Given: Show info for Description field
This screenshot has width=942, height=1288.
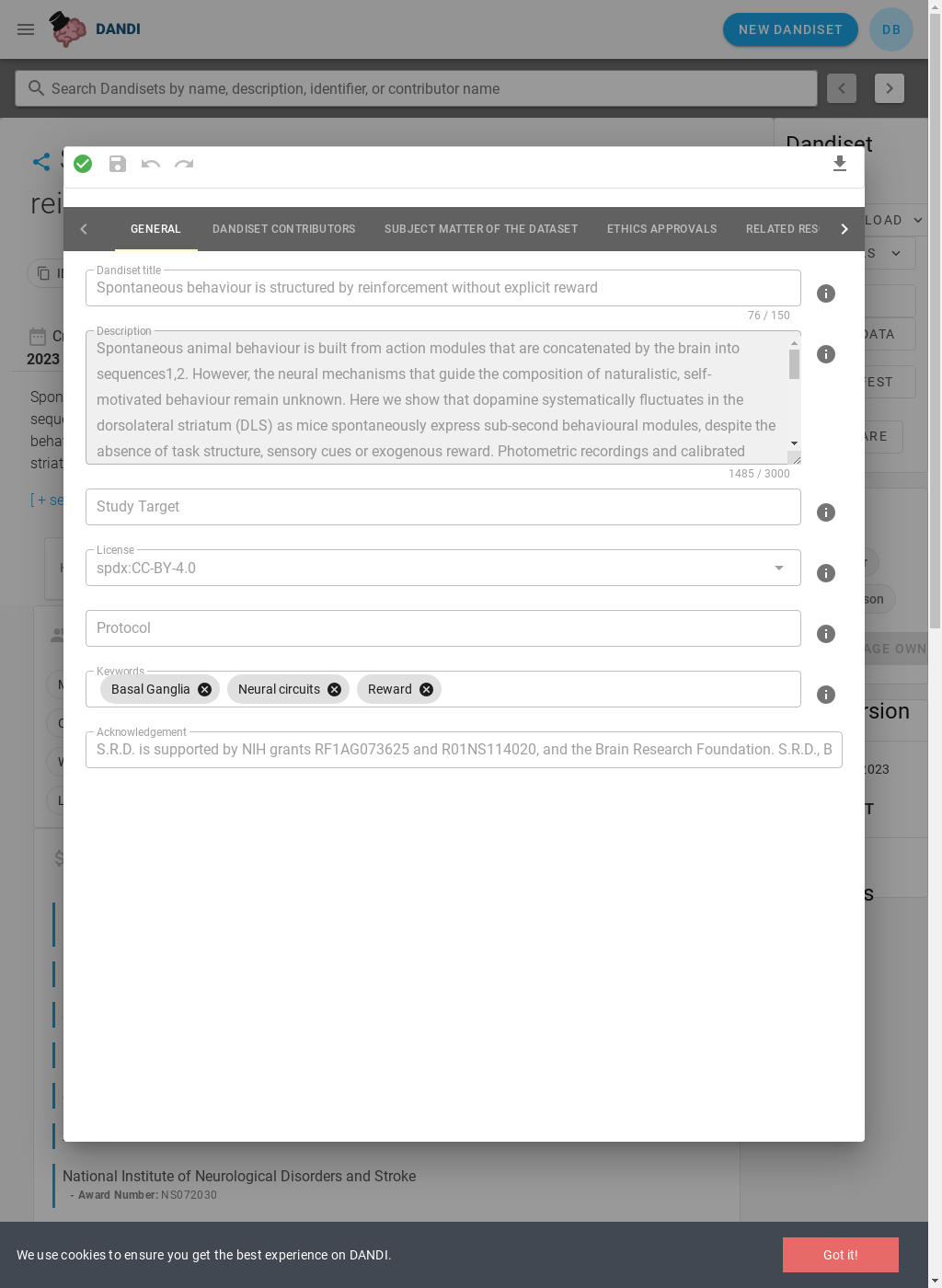Looking at the screenshot, I should coord(826,354).
